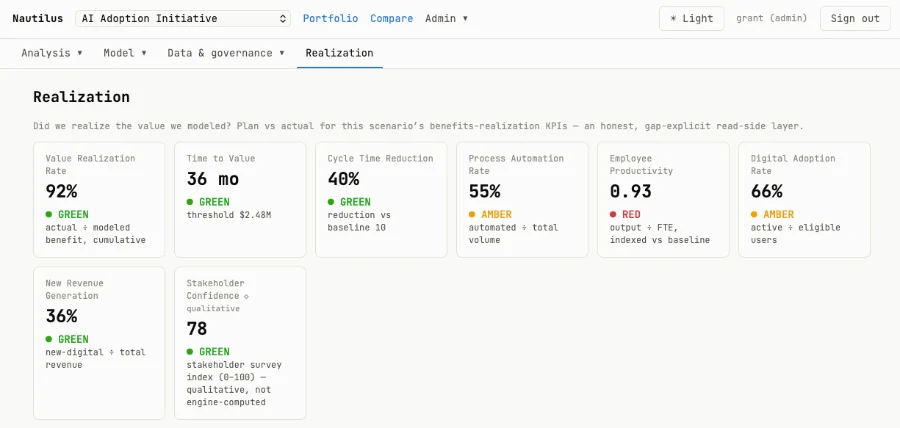Click the 'reduction vs baseline 10' description
The image size is (900, 428).
(359, 221)
